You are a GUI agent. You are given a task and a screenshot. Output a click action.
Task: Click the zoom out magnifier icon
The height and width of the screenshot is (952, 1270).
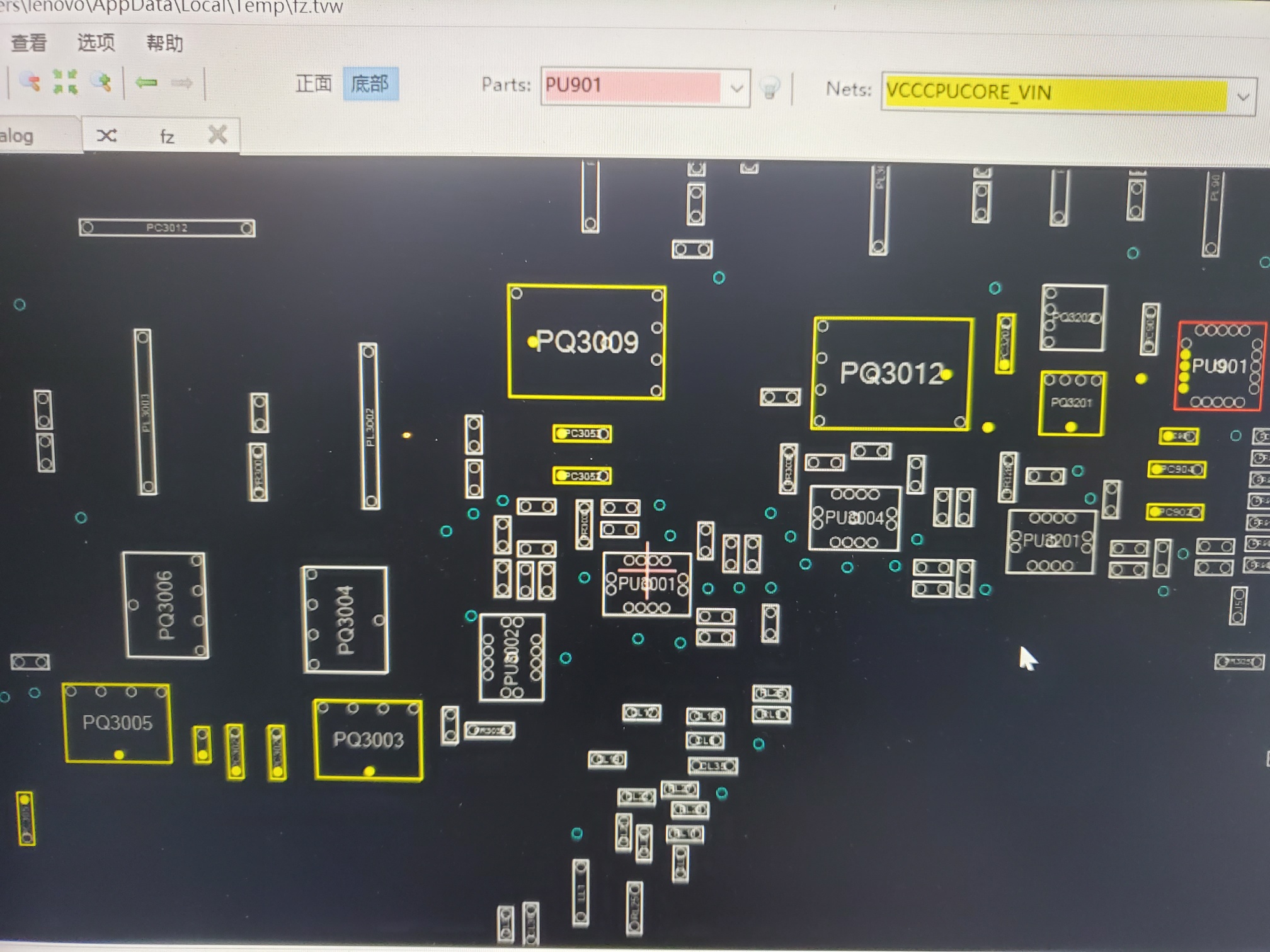click(x=29, y=81)
